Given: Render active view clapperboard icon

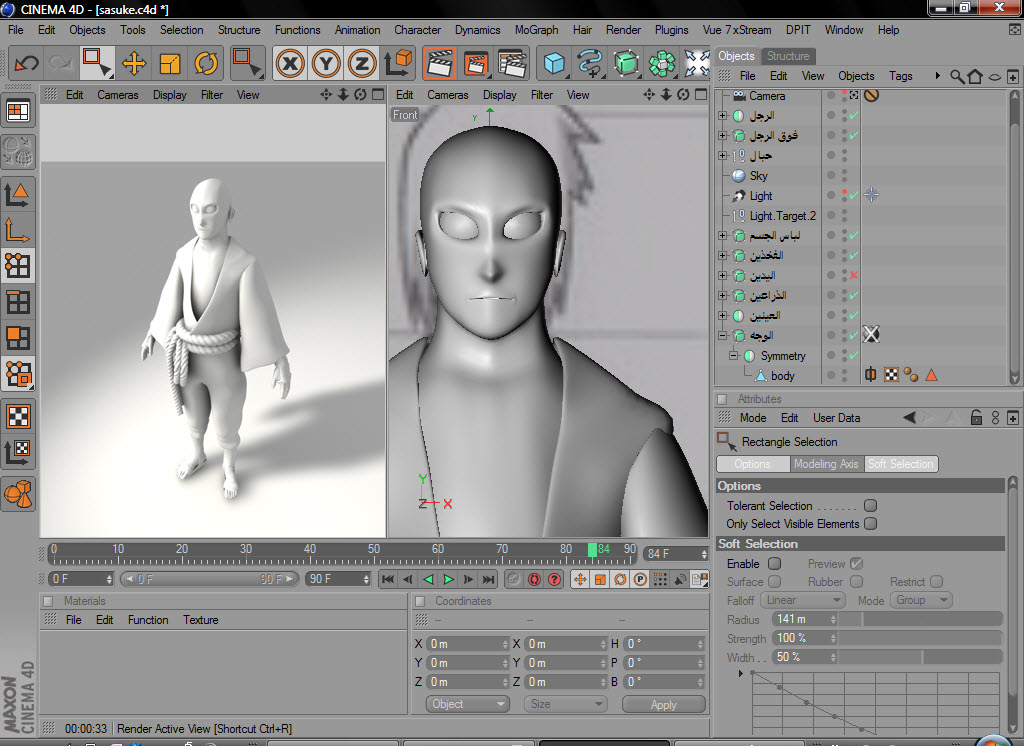Looking at the screenshot, I should click(x=440, y=63).
